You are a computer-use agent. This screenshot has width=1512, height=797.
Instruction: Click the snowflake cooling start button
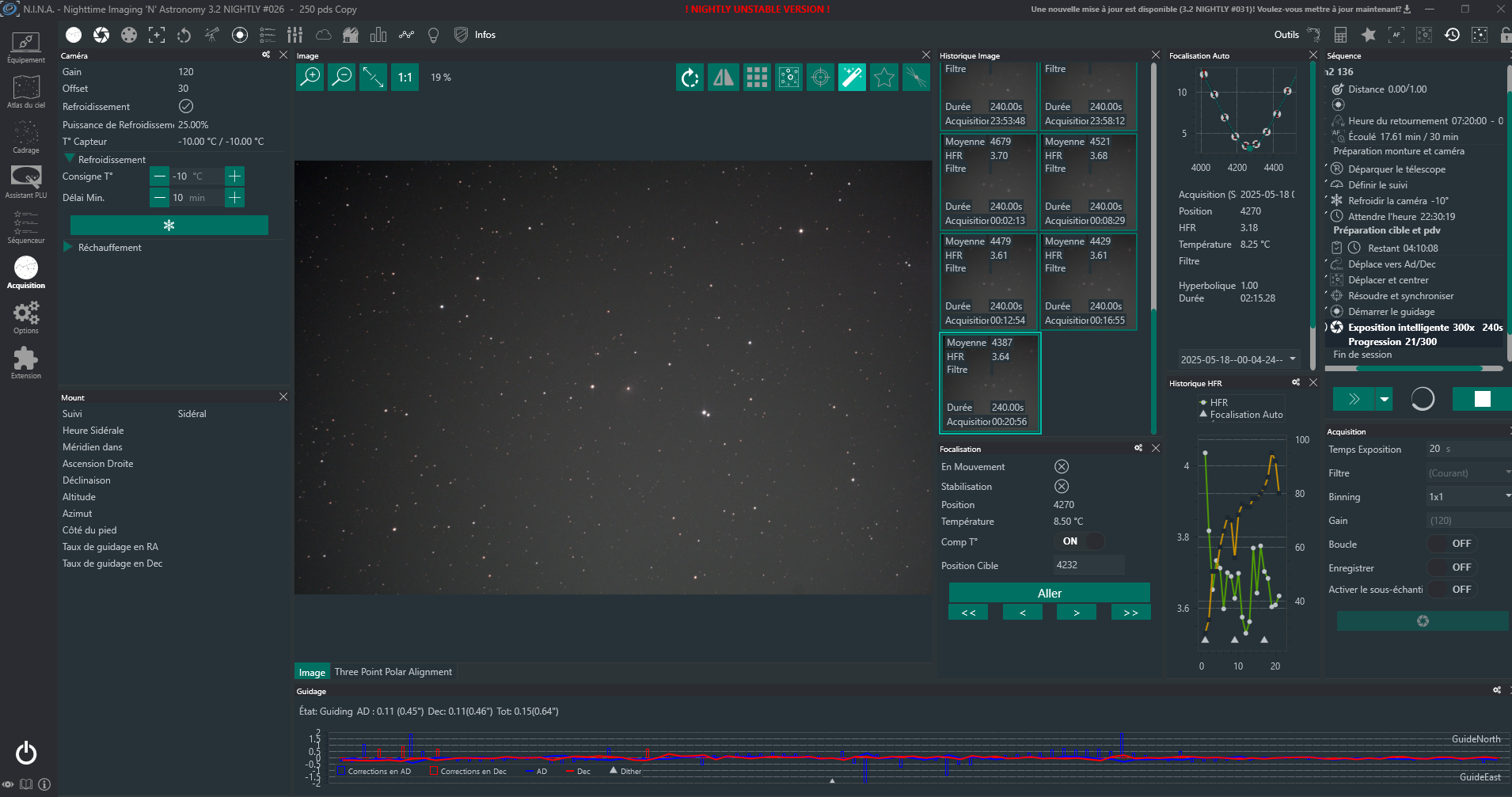tap(169, 226)
